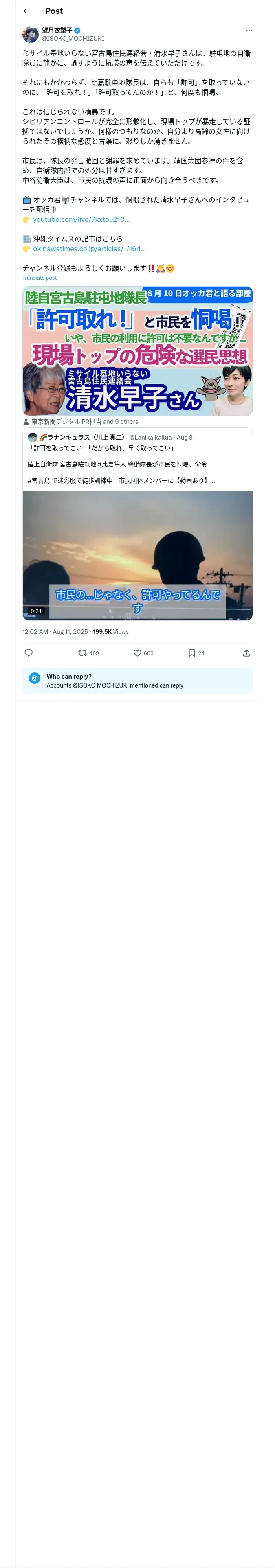The width and height of the screenshot is (275, 1568).
Task: Click the @ icon beside Who can reply
Action: 35,681
